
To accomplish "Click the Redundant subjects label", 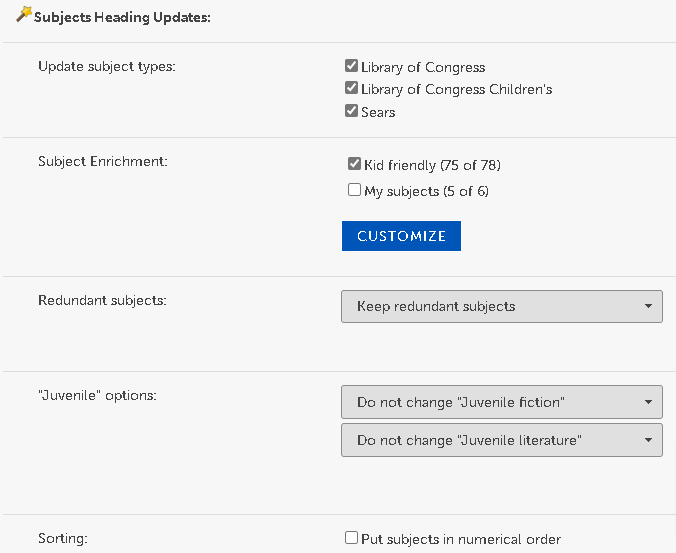I will 102,300.
